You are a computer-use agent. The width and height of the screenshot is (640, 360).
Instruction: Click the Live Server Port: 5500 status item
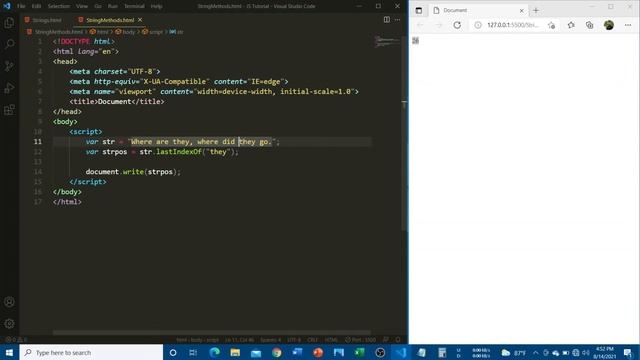point(360,340)
